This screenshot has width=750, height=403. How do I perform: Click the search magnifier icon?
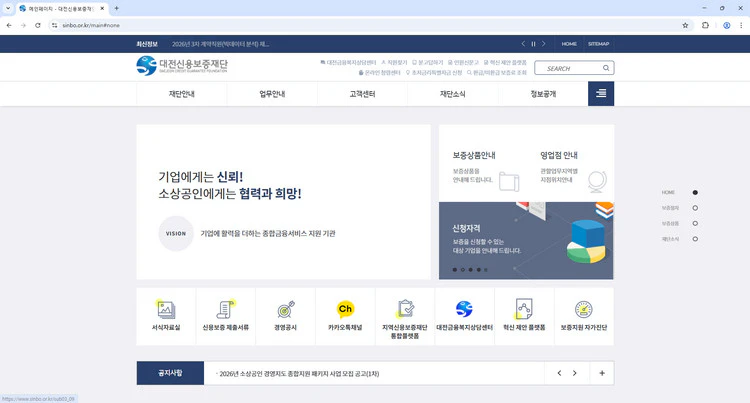[x=606, y=68]
